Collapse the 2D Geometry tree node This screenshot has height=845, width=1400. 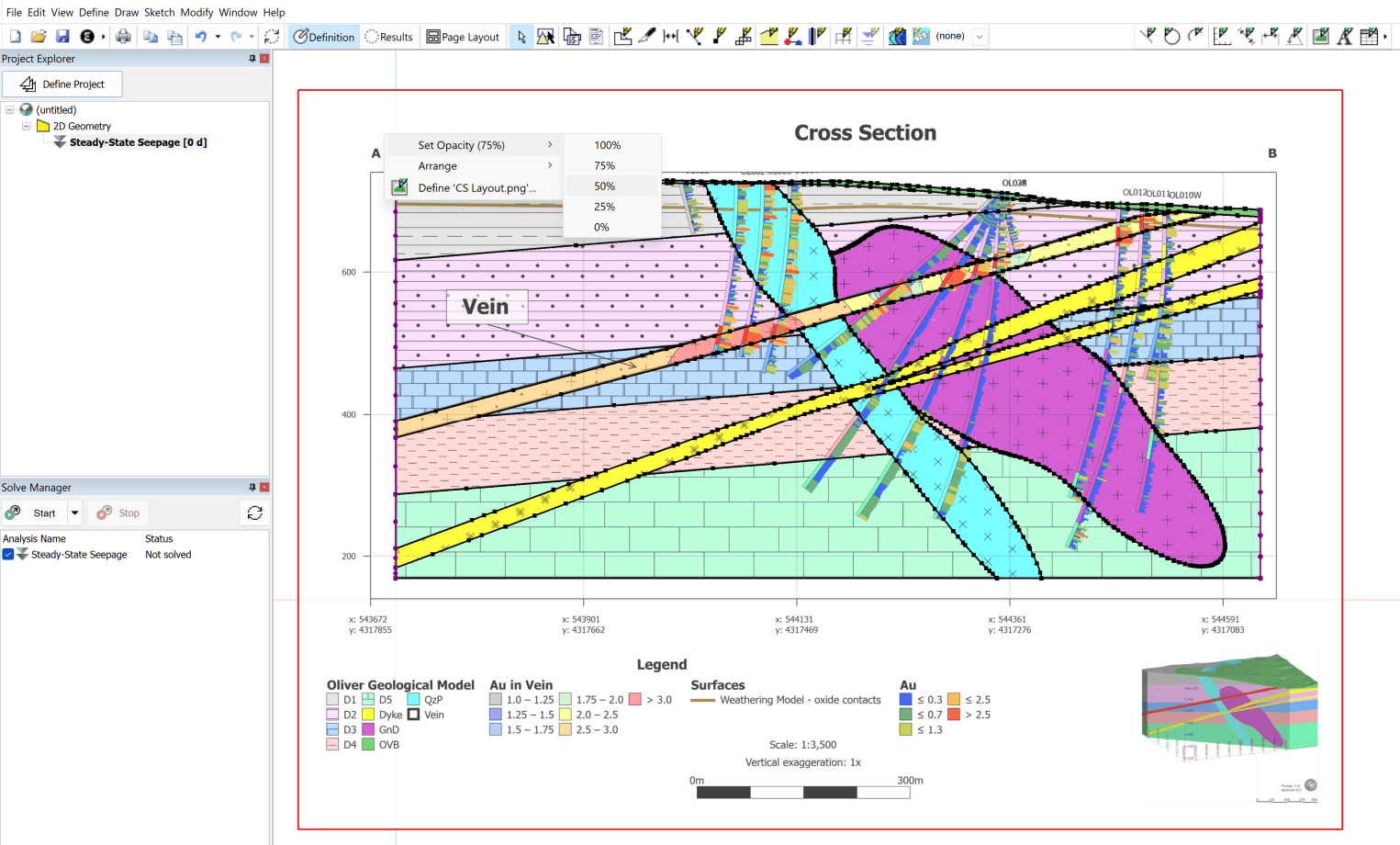pos(27,127)
